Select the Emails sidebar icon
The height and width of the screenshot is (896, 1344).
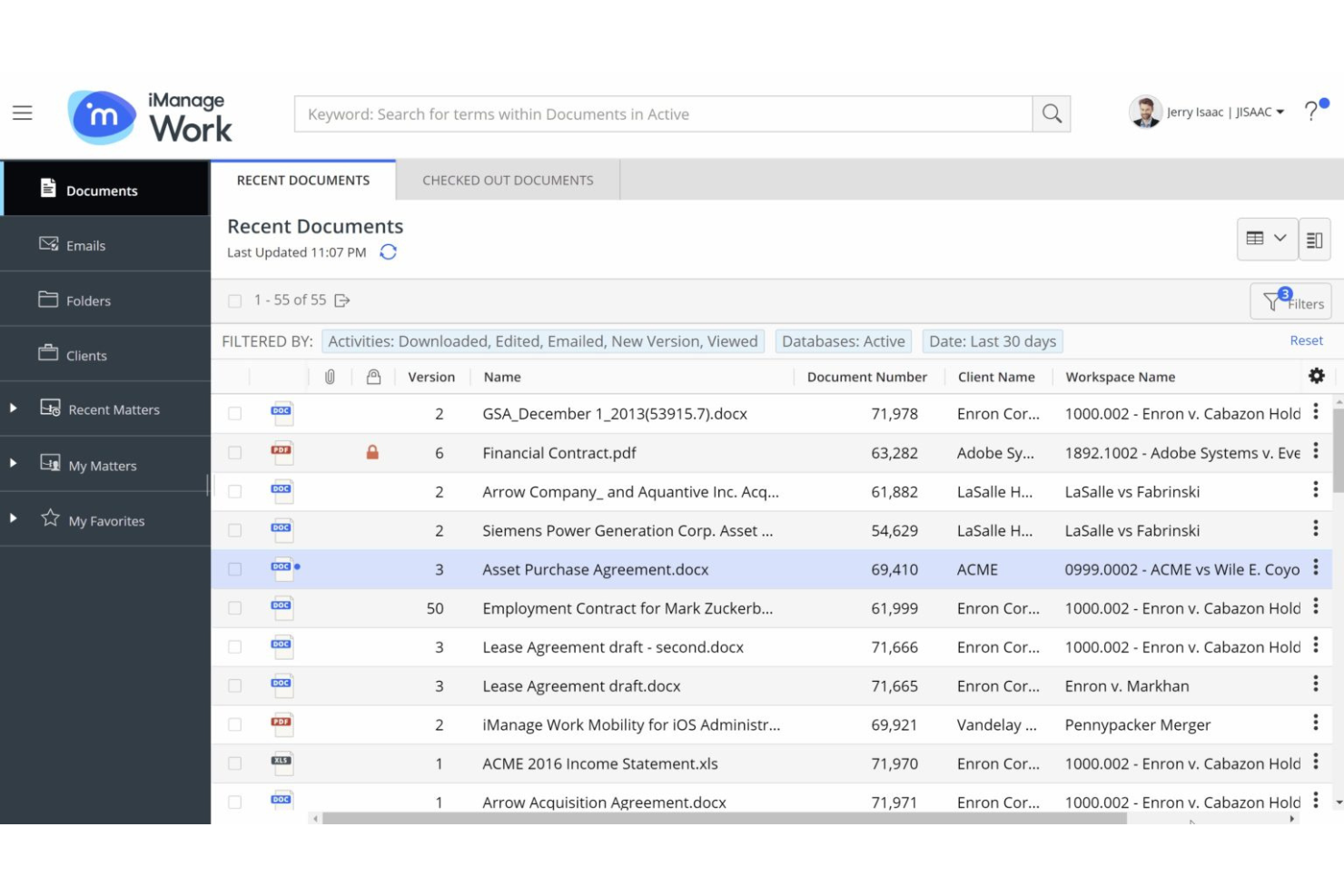point(50,244)
